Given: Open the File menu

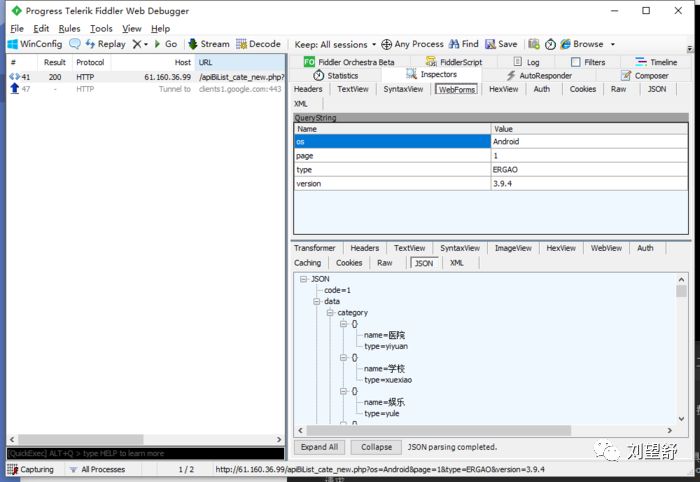Looking at the screenshot, I should [x=17, y=29].
